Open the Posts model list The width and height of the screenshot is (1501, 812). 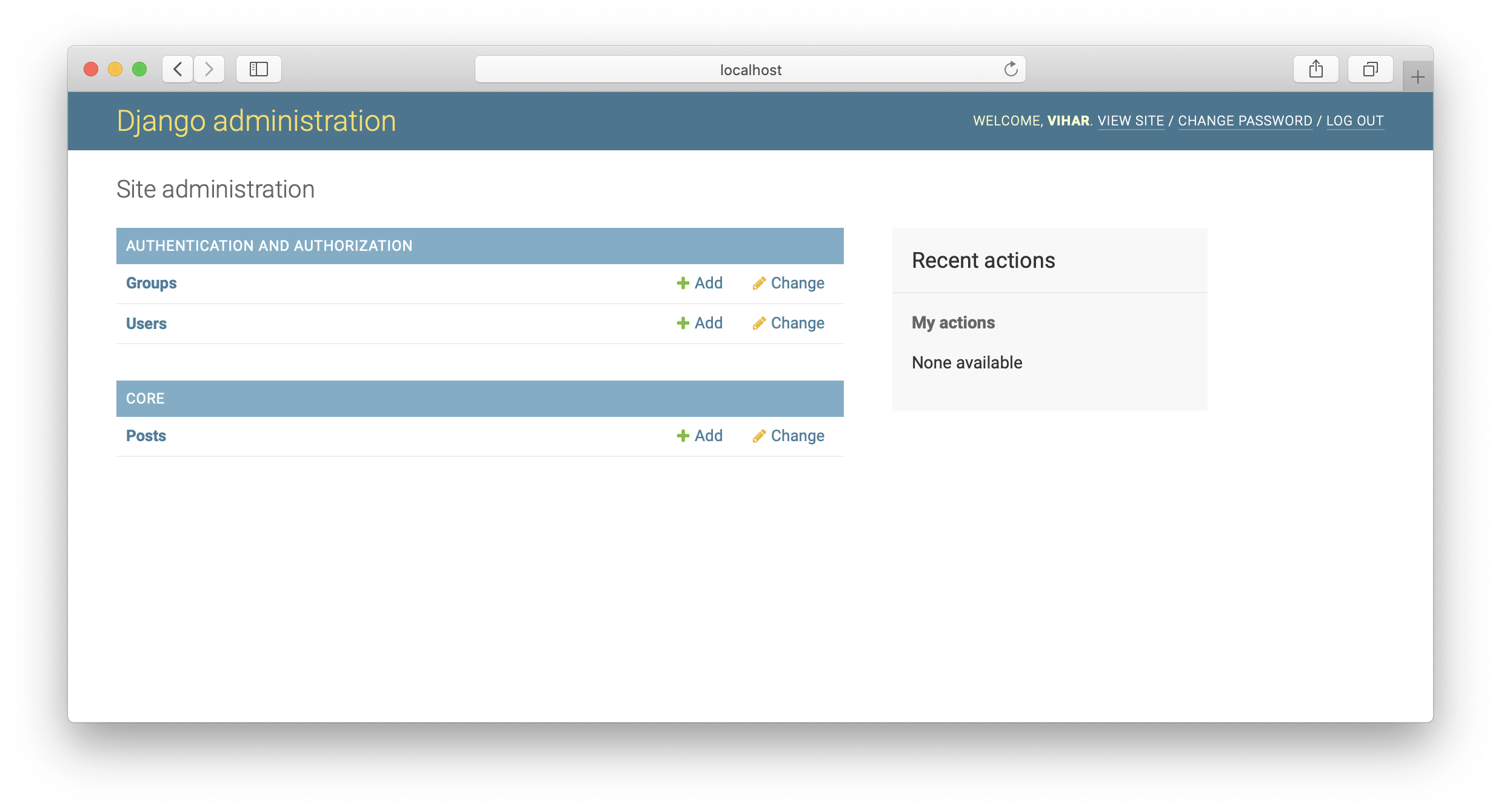click(x=145, y=436)
